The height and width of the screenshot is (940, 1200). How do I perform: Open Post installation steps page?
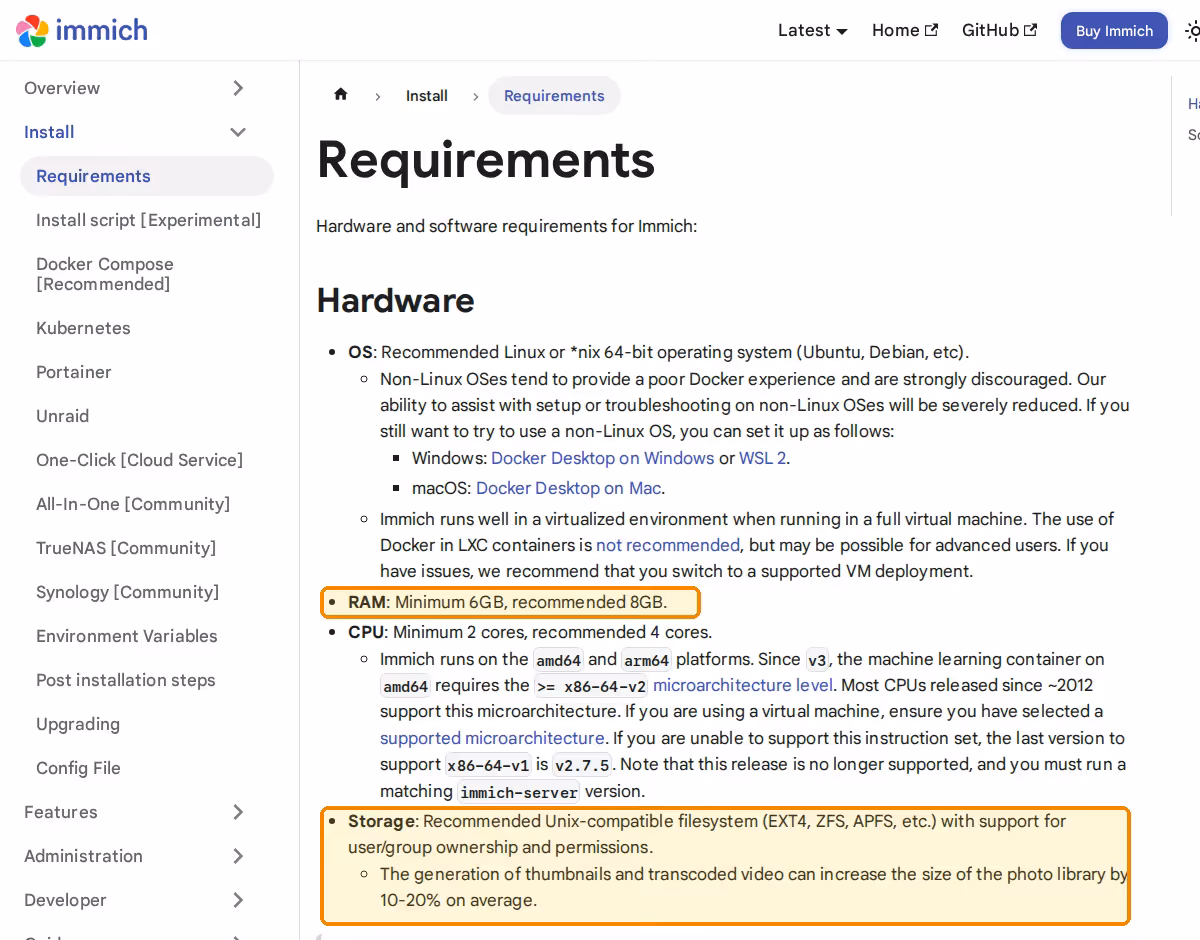tap(125, 680)
